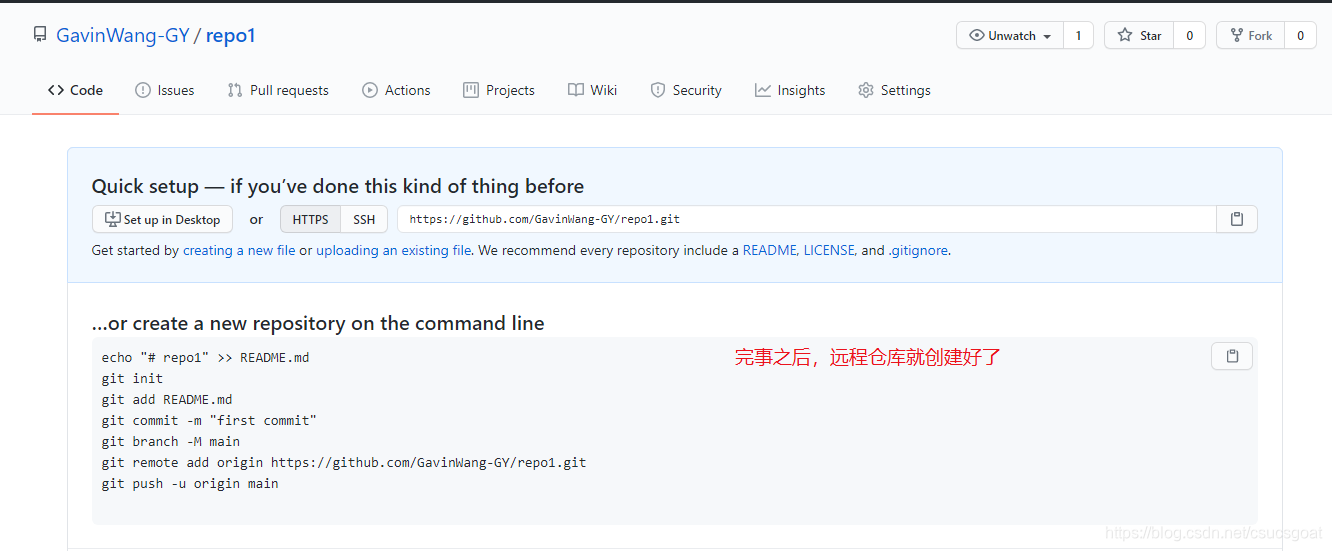Click the board icon on Projects tab
Screen dimensions: 1332x551
pyautogui.click(x=471, y=90)
